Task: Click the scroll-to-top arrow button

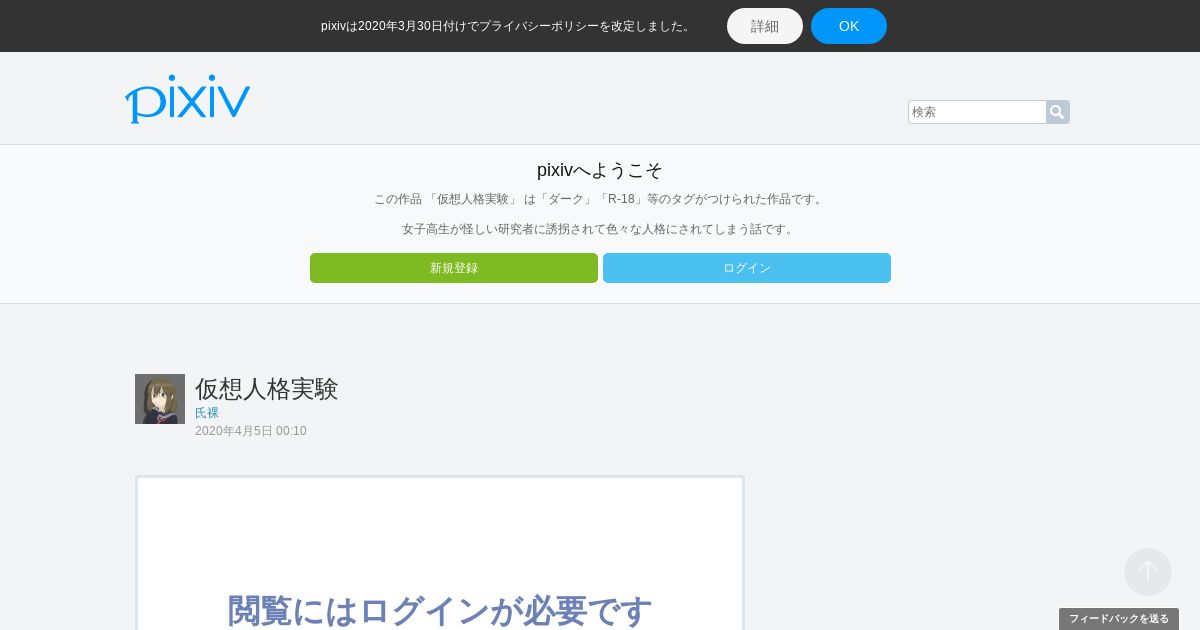Action: tap(1148, 572)
